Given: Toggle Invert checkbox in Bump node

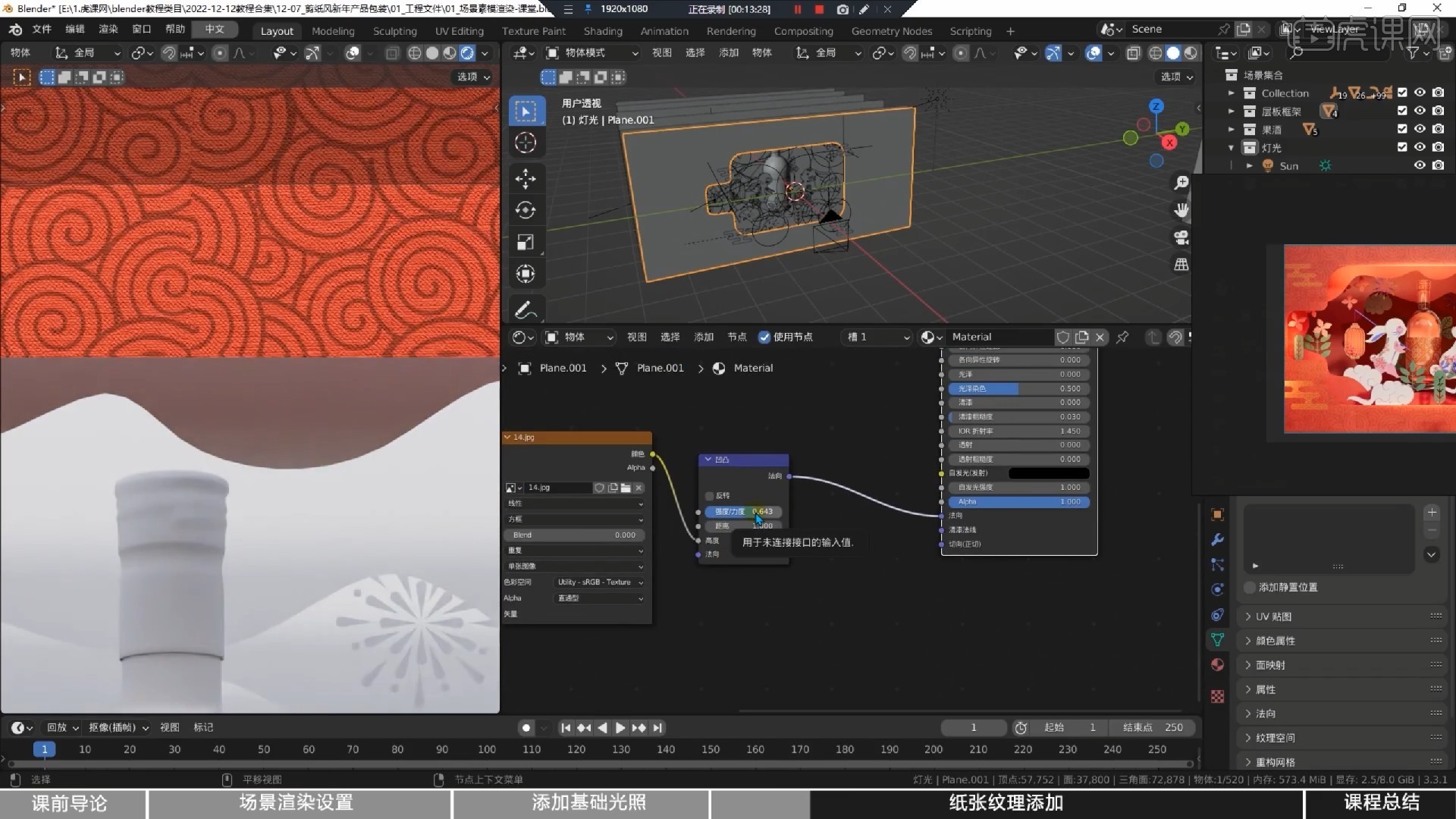Looking at the screenshot, I should coord(710,496).
